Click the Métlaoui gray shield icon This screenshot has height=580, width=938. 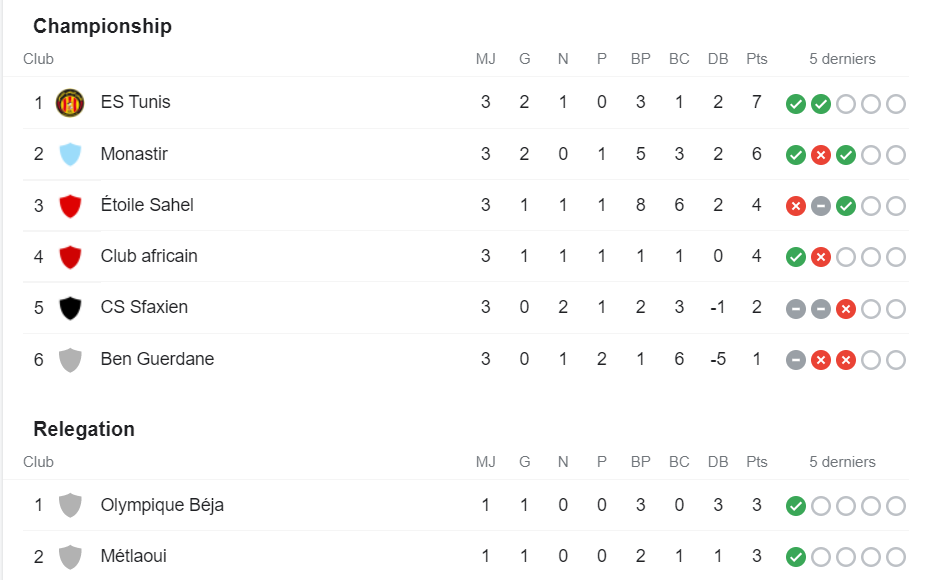(x=70, y=557)
